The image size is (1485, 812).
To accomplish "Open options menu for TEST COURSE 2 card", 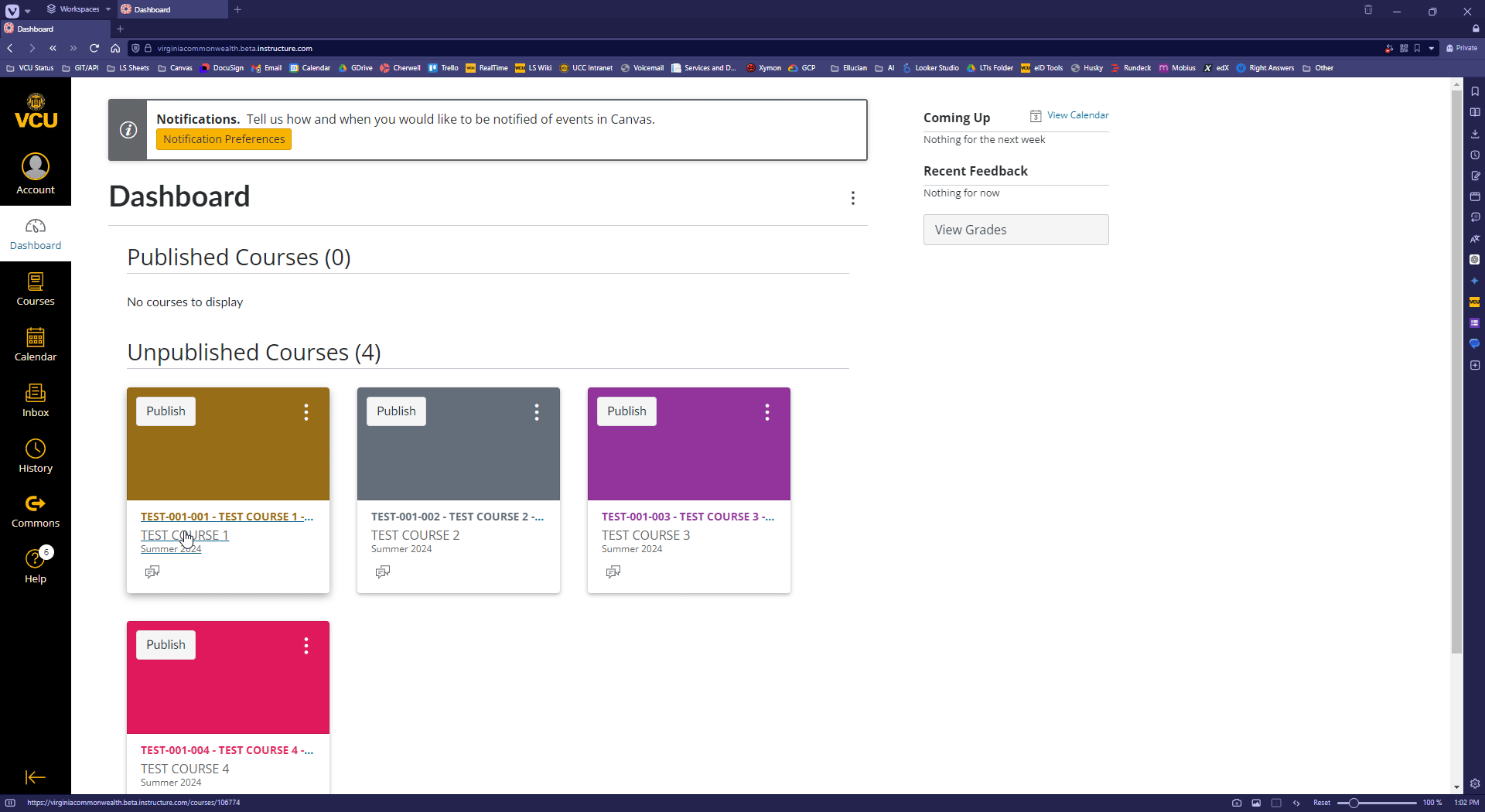I will (536, 412).
